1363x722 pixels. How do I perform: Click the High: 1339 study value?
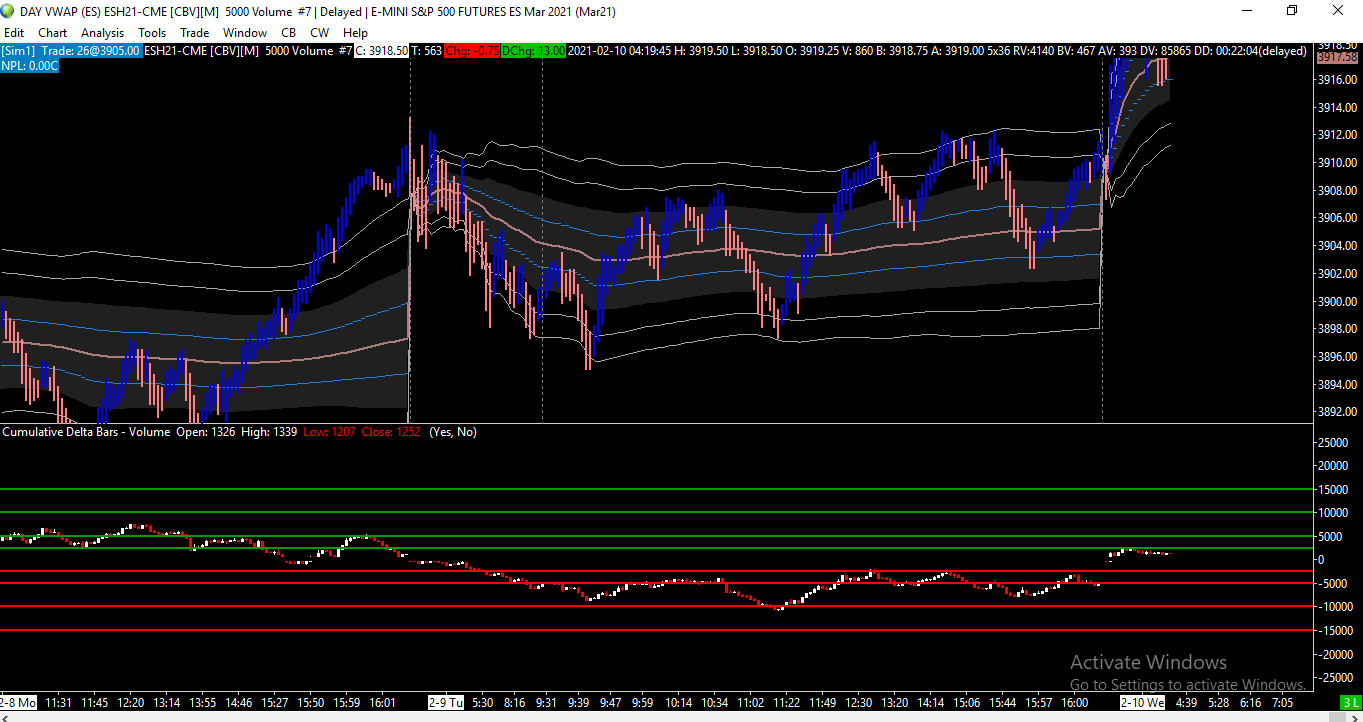tap(269, 432)
